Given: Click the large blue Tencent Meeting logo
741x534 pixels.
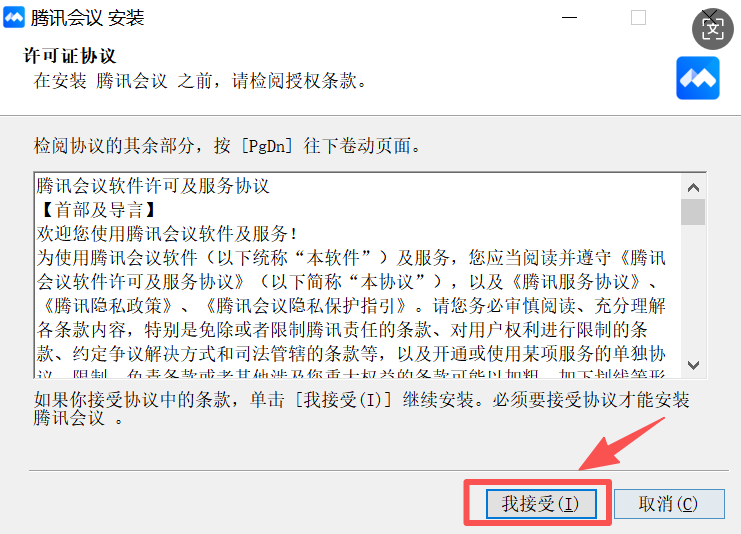Looking at the screenshot, I should point(698,78).
